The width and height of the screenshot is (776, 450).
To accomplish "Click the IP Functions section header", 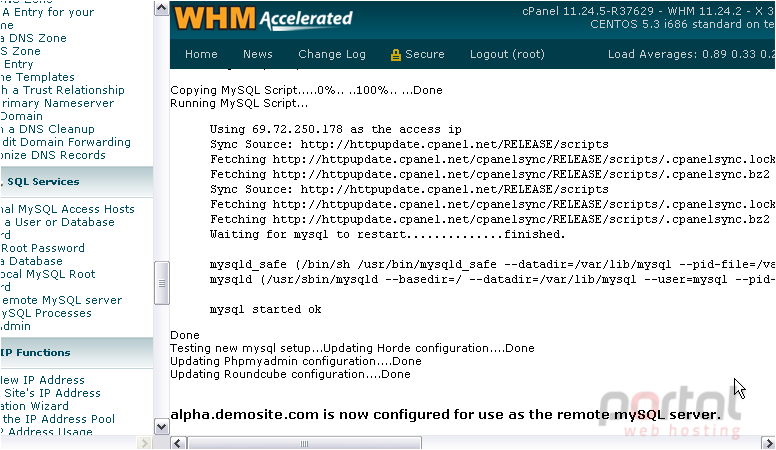I will click(76, 352).
